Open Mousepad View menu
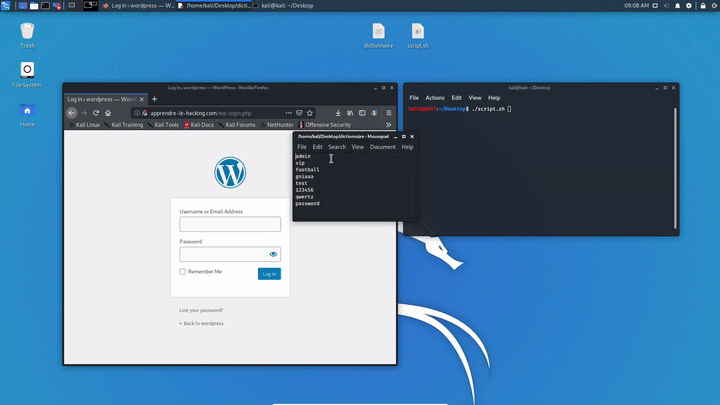 pyautogui.click(x=358, y=147)
